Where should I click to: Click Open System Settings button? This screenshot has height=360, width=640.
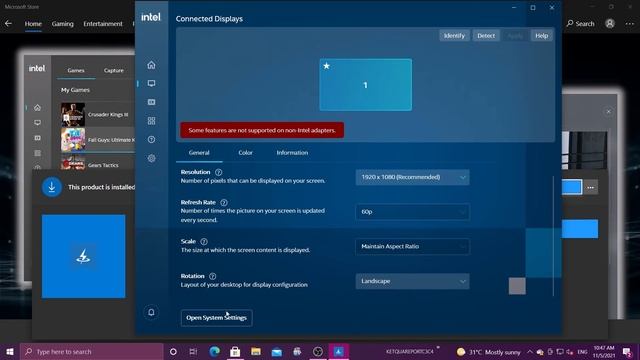tap(216, 318)
